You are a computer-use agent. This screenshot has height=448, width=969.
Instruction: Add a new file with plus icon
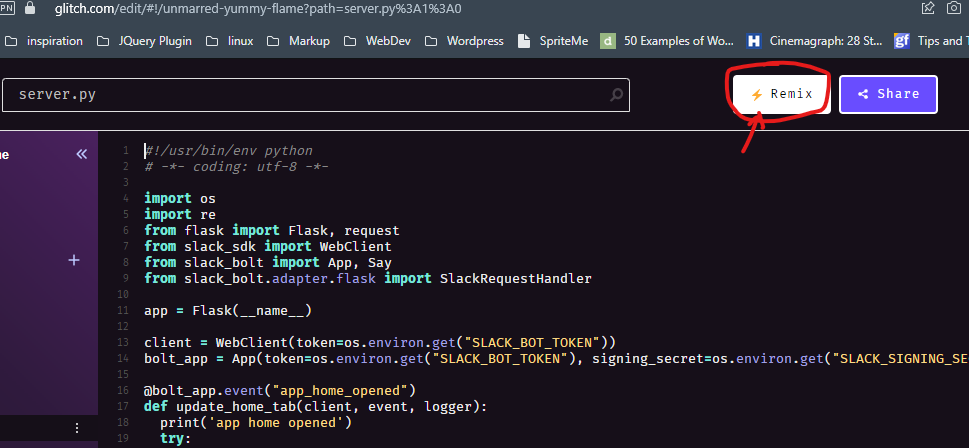(x=73, y=260)
